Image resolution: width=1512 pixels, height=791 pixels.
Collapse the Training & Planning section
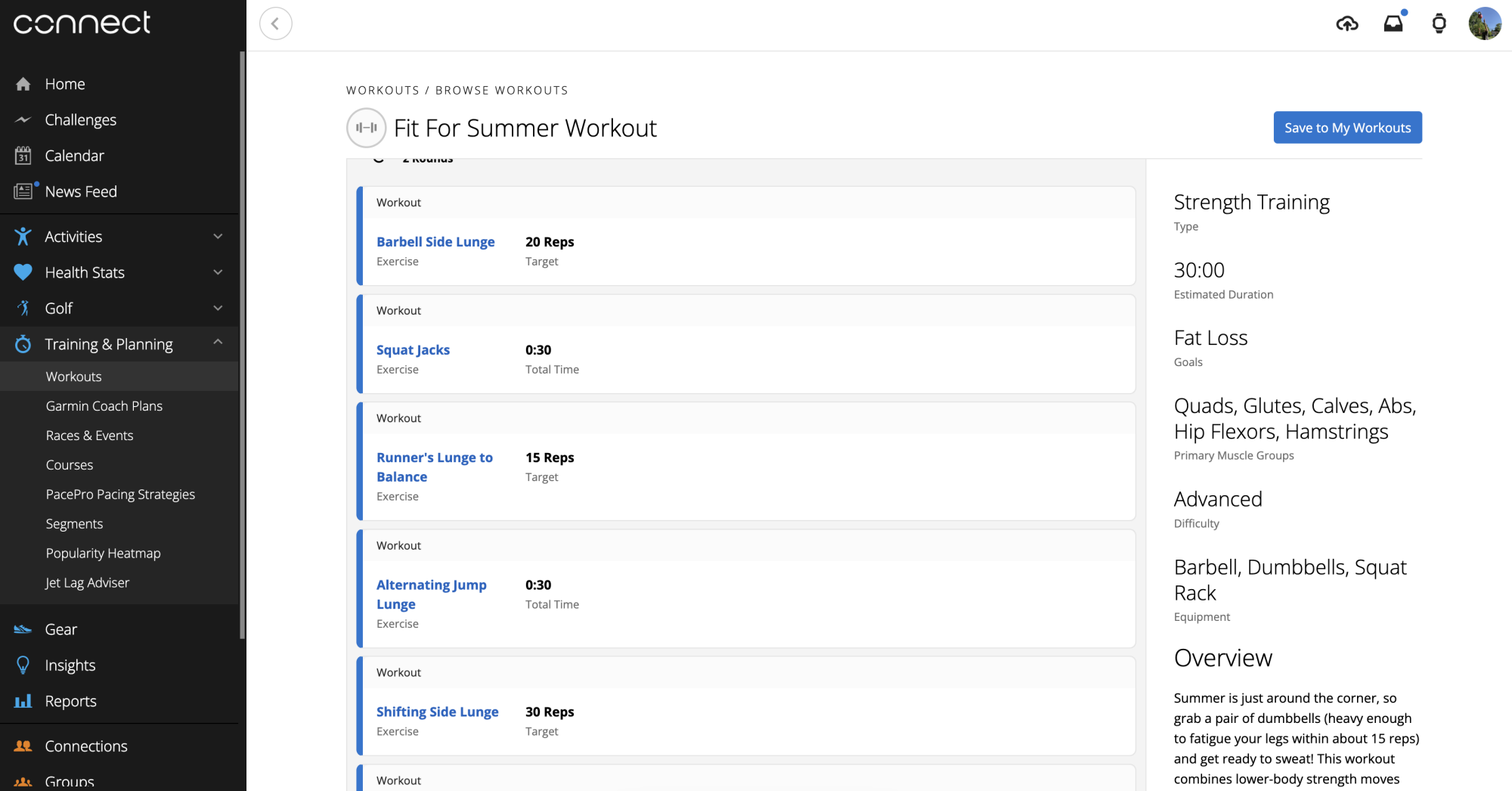218,343
